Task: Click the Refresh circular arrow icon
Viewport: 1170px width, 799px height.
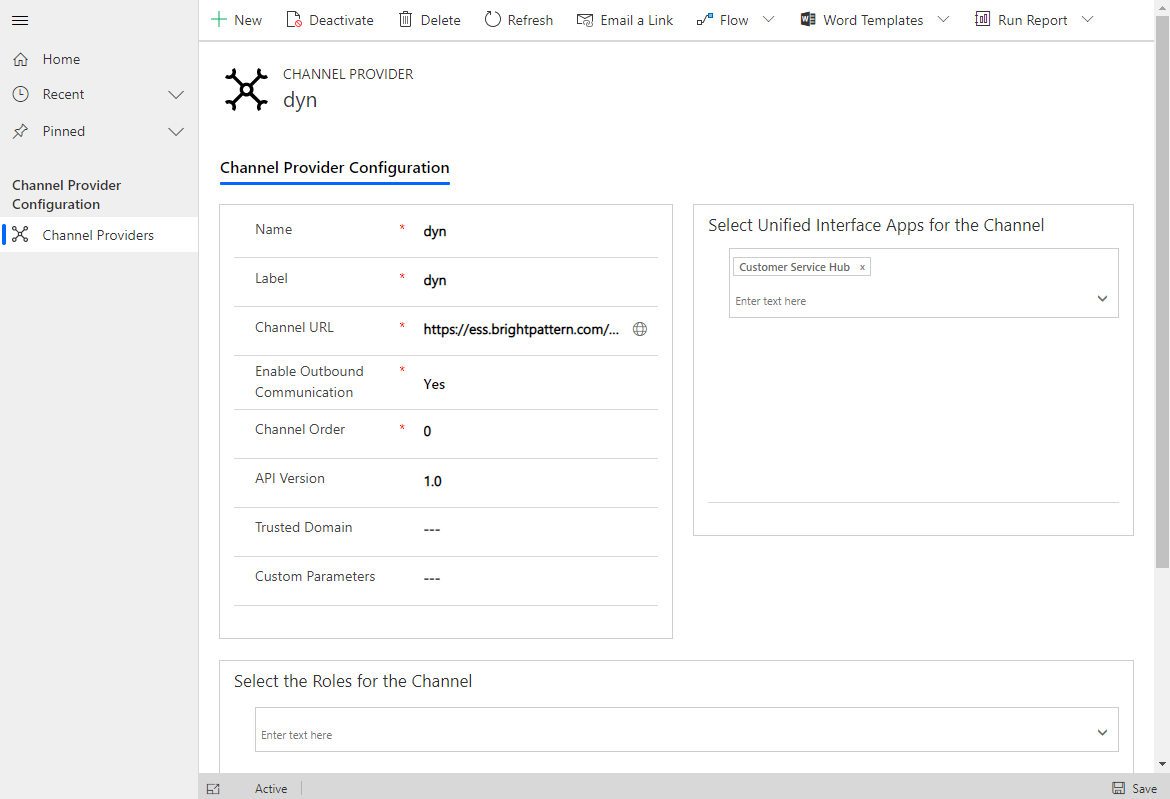Action: (492, 19)
